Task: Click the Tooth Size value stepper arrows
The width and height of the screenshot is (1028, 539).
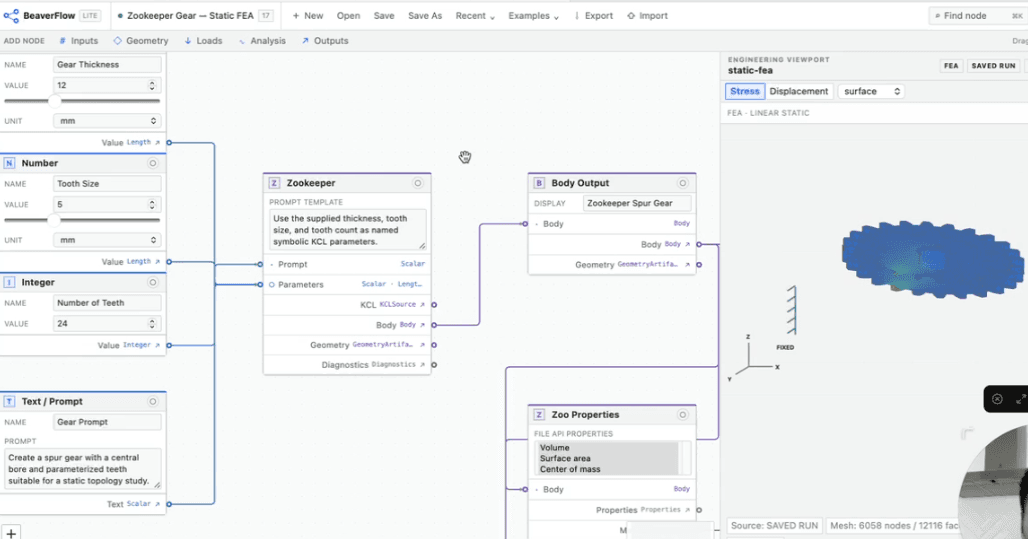Action: click(x=152, y=205)
